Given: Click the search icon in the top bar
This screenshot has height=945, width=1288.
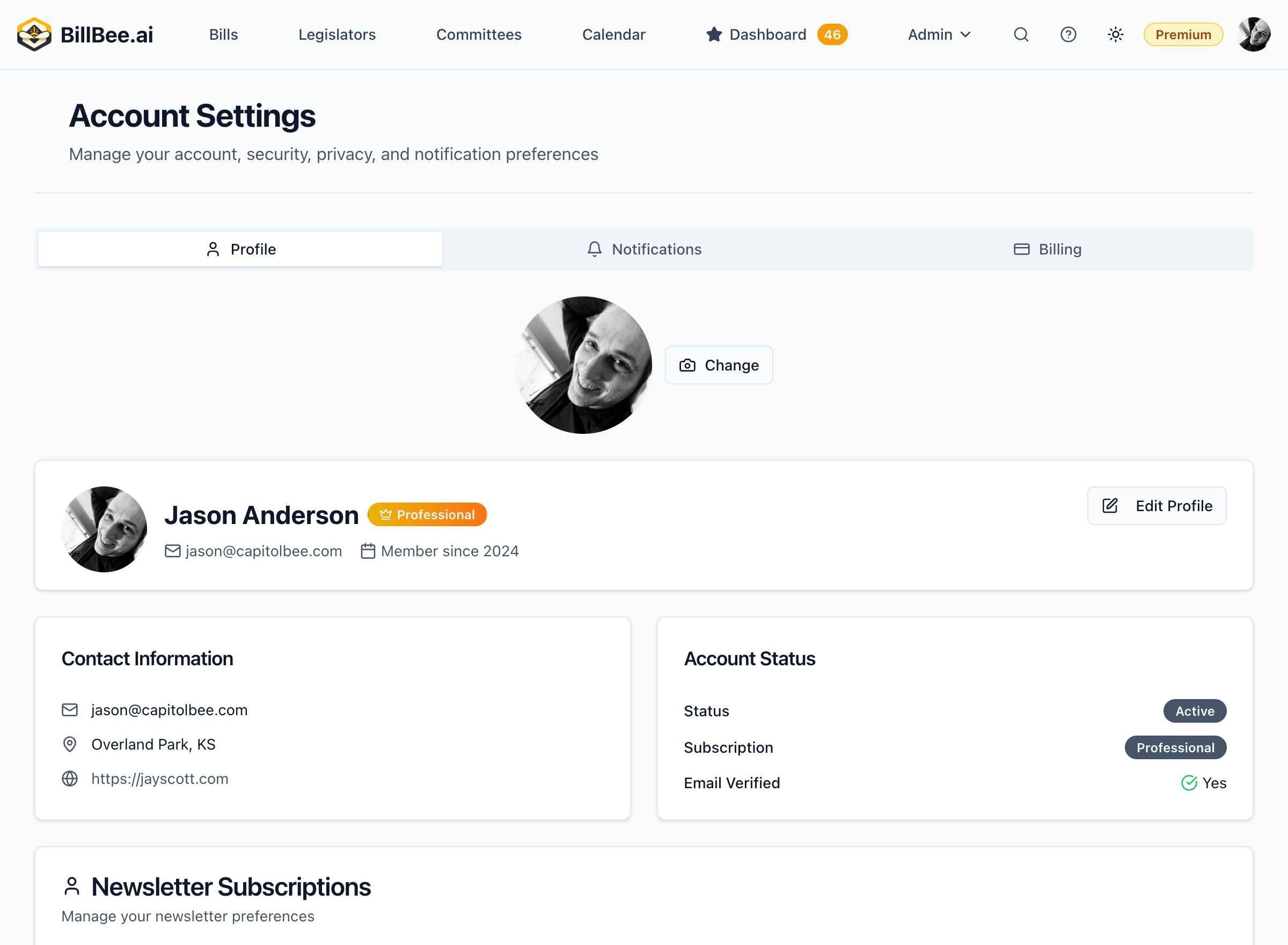Looking at the screenshot, I should click(1021, 34).
